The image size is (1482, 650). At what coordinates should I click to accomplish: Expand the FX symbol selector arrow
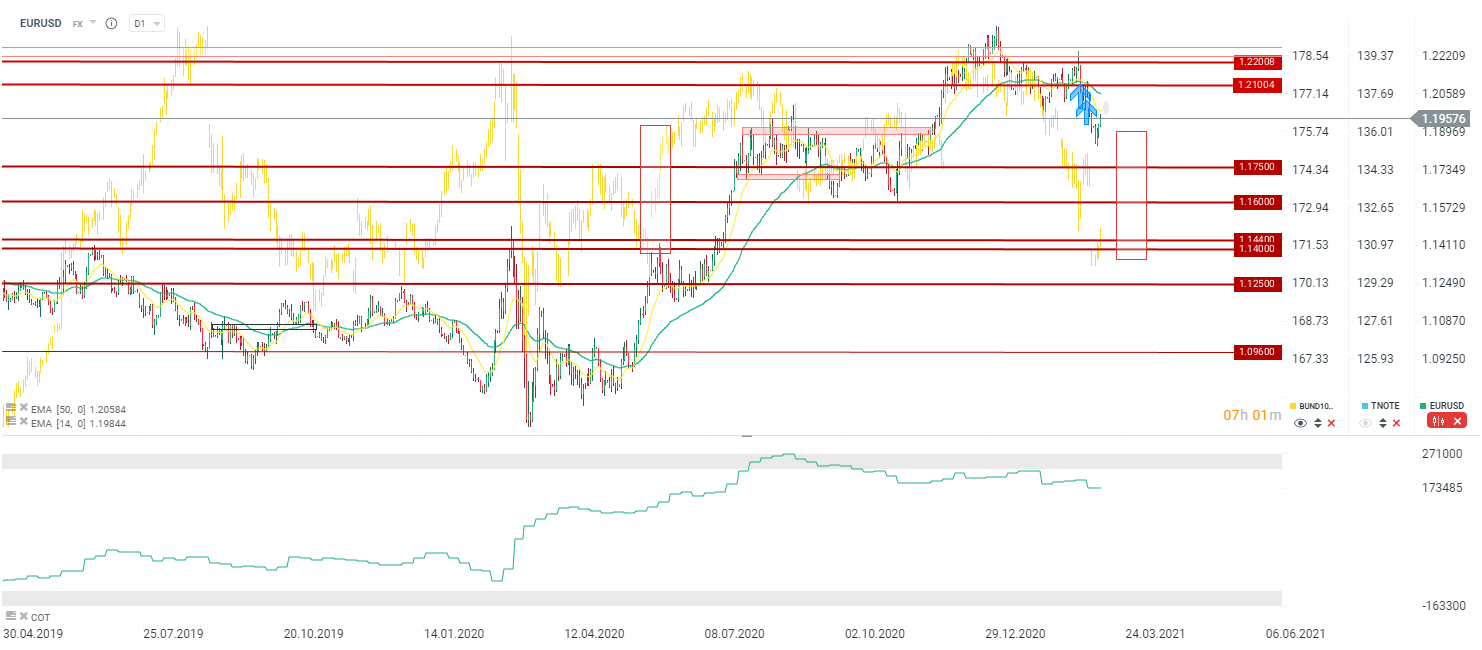click(93, 22)
